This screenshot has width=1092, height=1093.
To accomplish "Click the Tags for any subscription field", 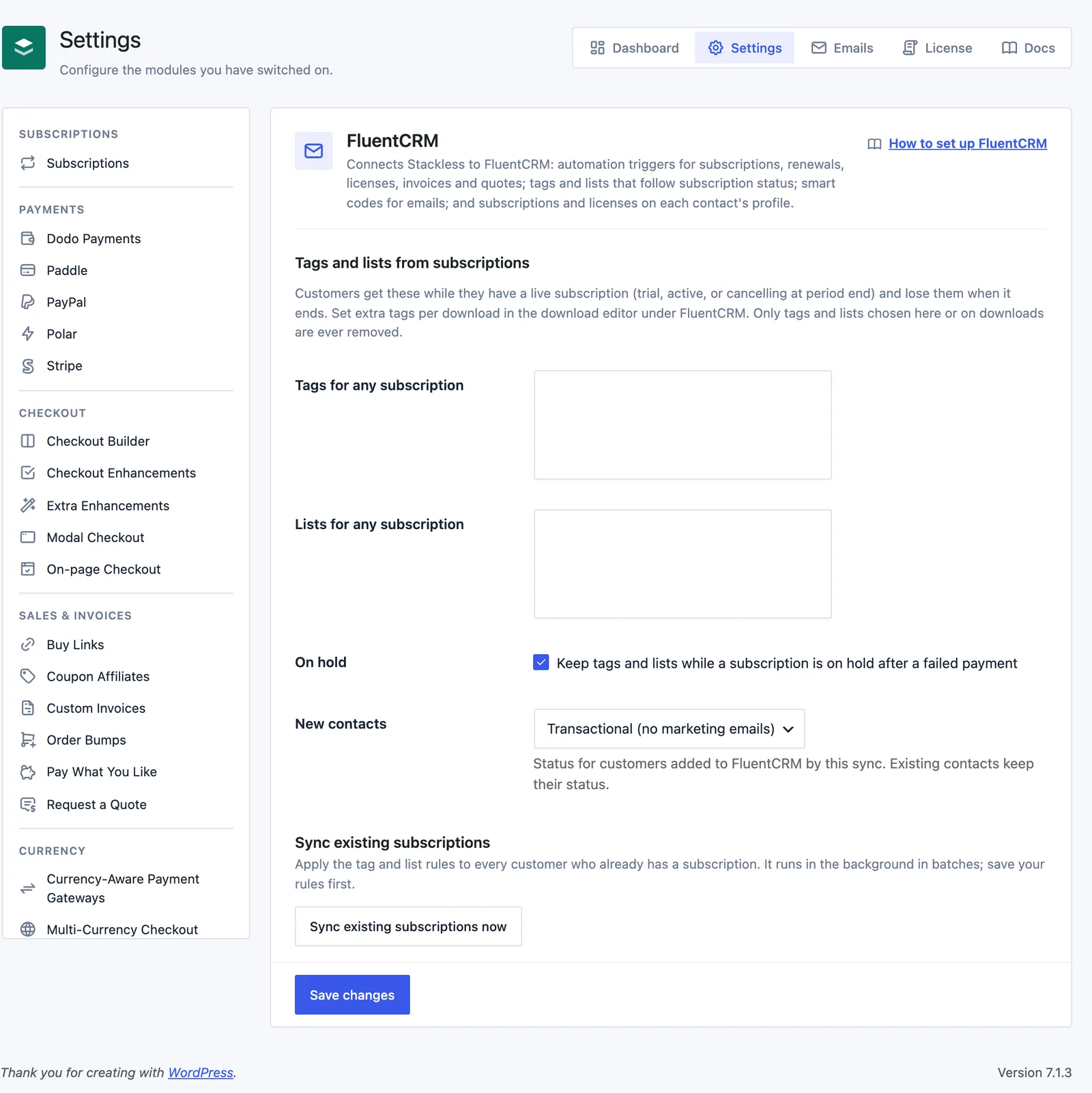I will click(x=682, y=425).
